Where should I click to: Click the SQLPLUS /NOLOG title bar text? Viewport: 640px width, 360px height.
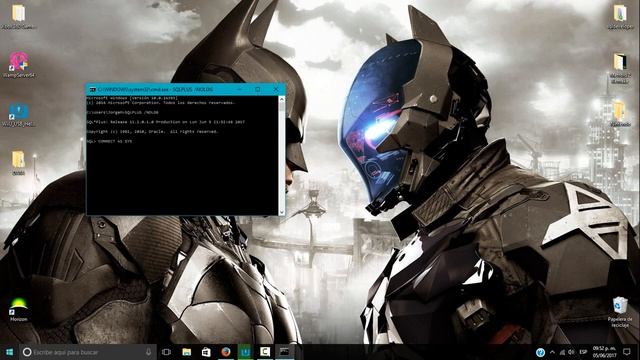pos(156,89)
